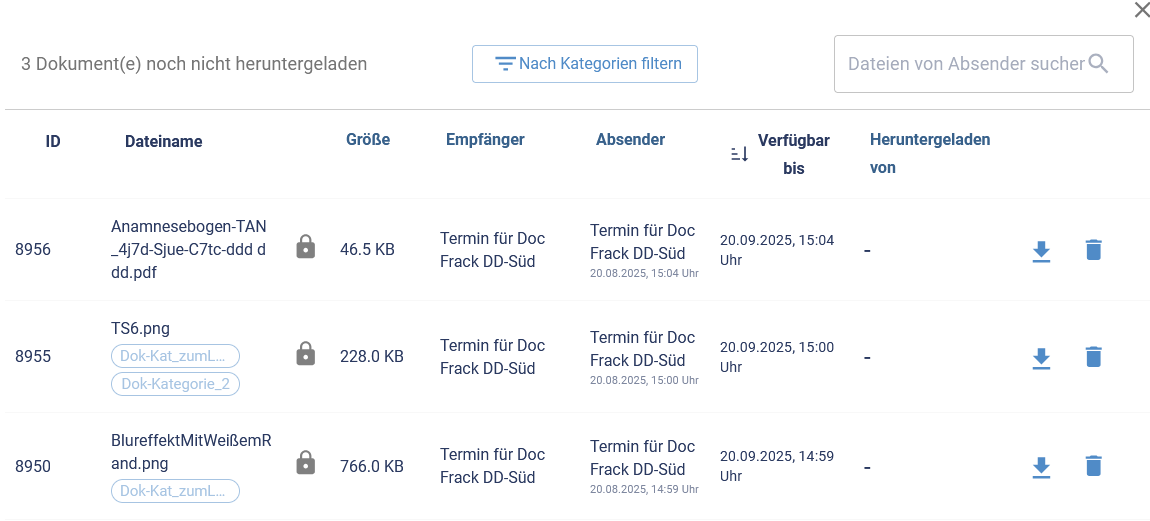Viewport: 1150px width, 521px height.
Task: Open the Nach Kategorien filtern filter
Action: coord(585,64)
